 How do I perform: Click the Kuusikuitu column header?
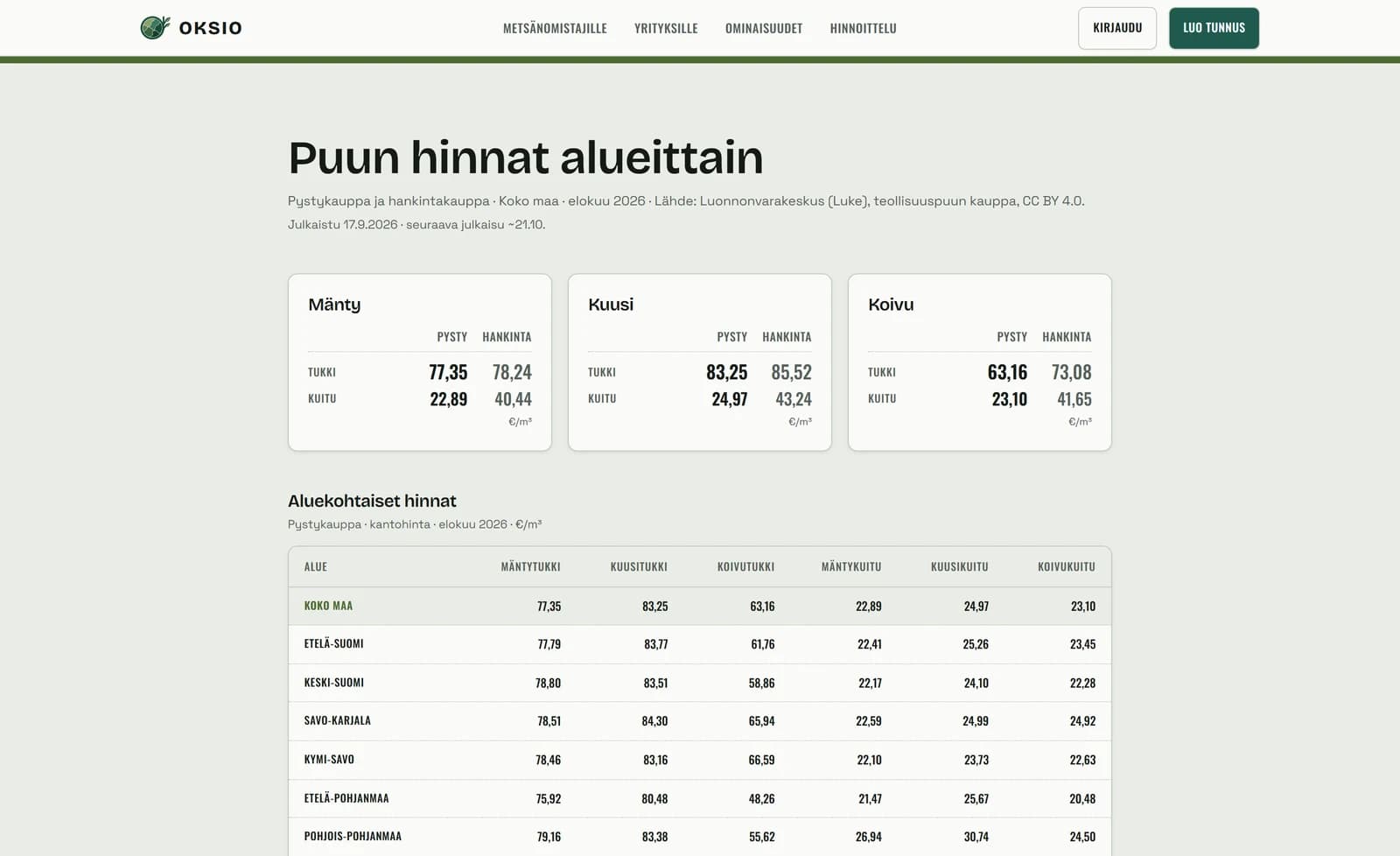tap(960, 566)
